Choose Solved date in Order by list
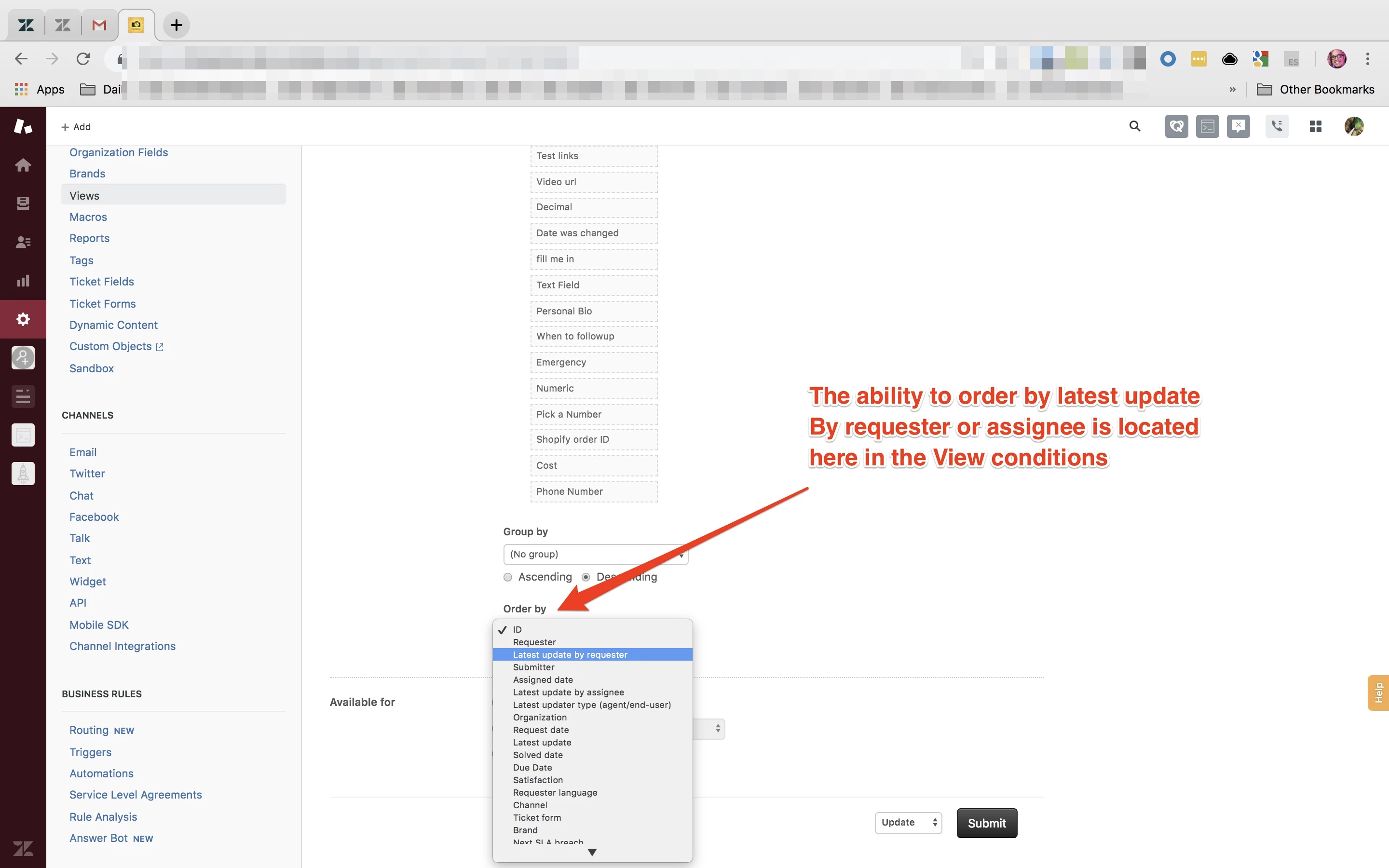 pyautogui.click(x=538, y=755)
